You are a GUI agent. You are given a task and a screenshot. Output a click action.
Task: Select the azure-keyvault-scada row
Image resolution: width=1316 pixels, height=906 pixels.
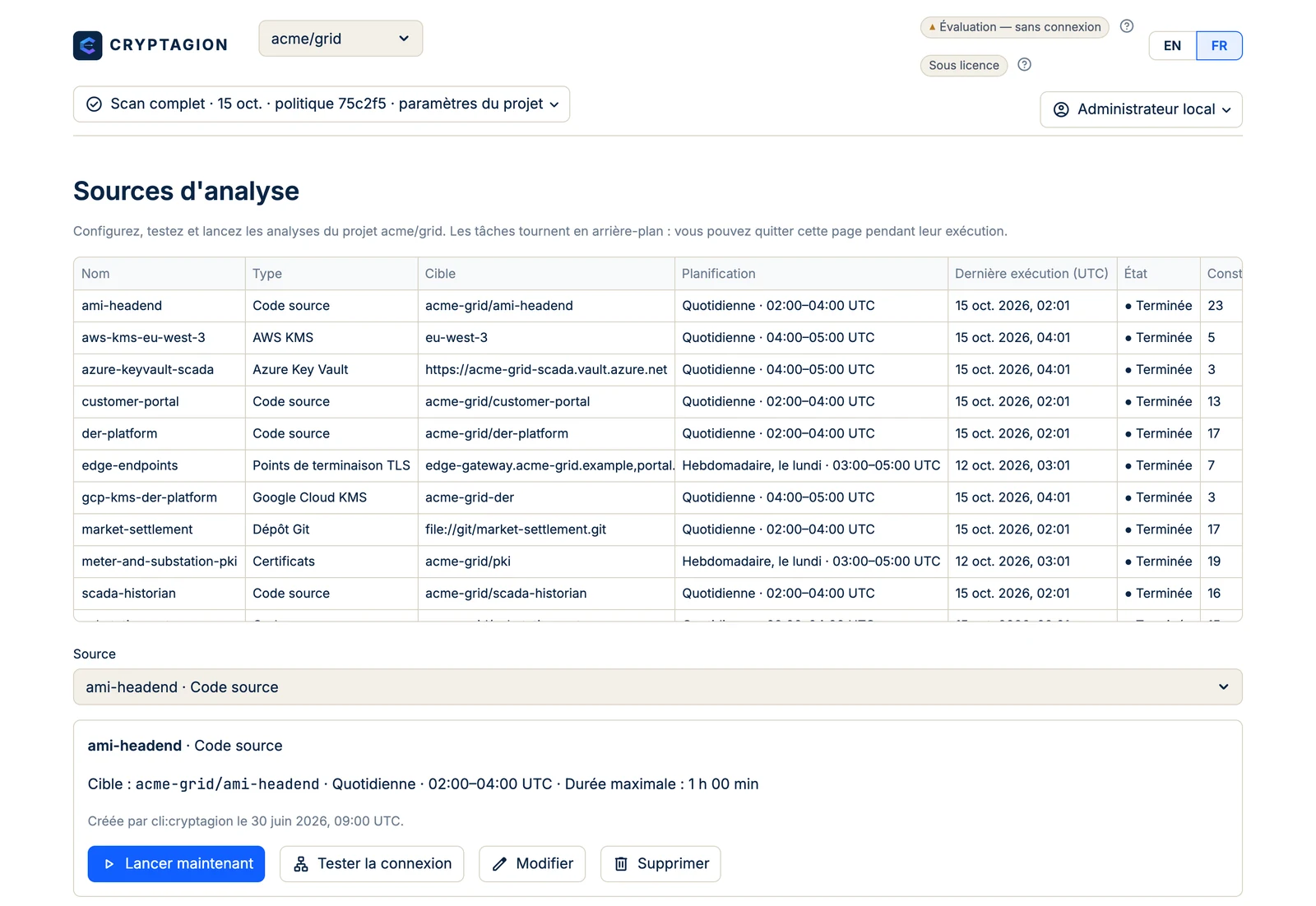click(x=657, y=370)
